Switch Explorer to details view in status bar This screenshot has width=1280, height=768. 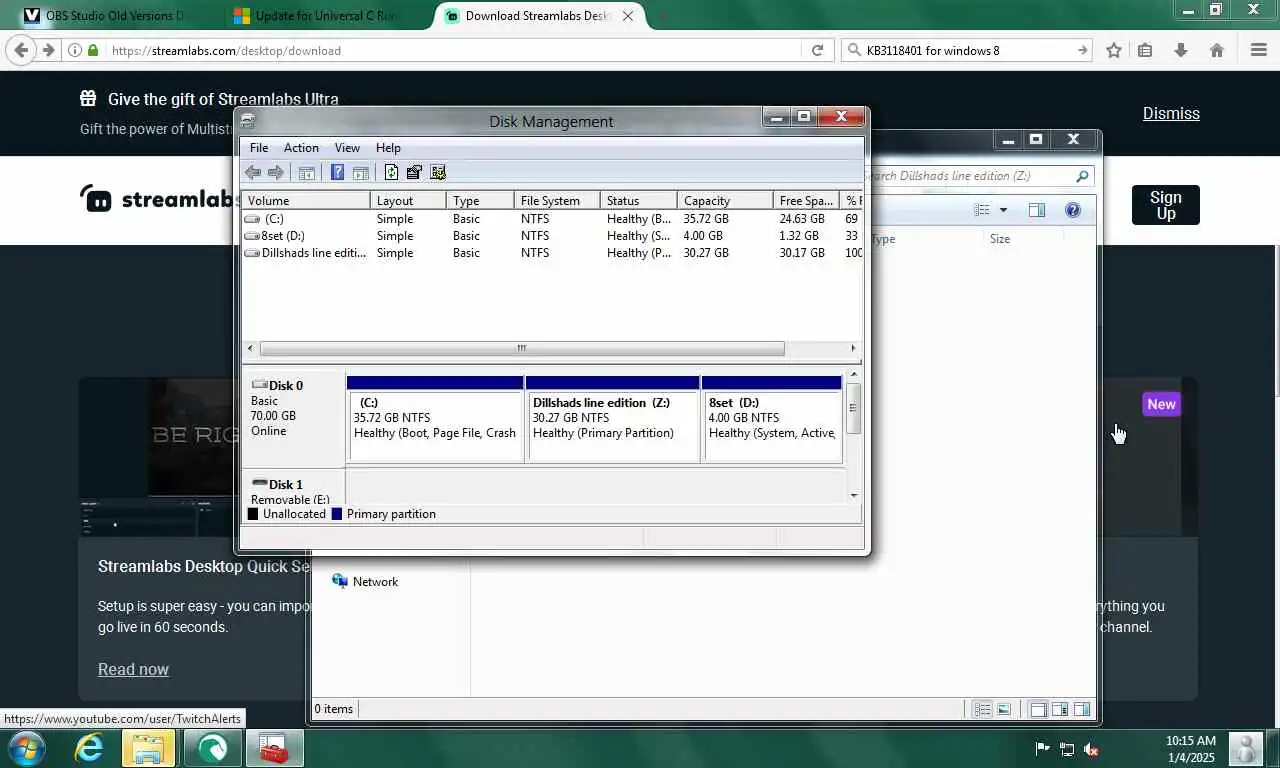click(983, 709)
